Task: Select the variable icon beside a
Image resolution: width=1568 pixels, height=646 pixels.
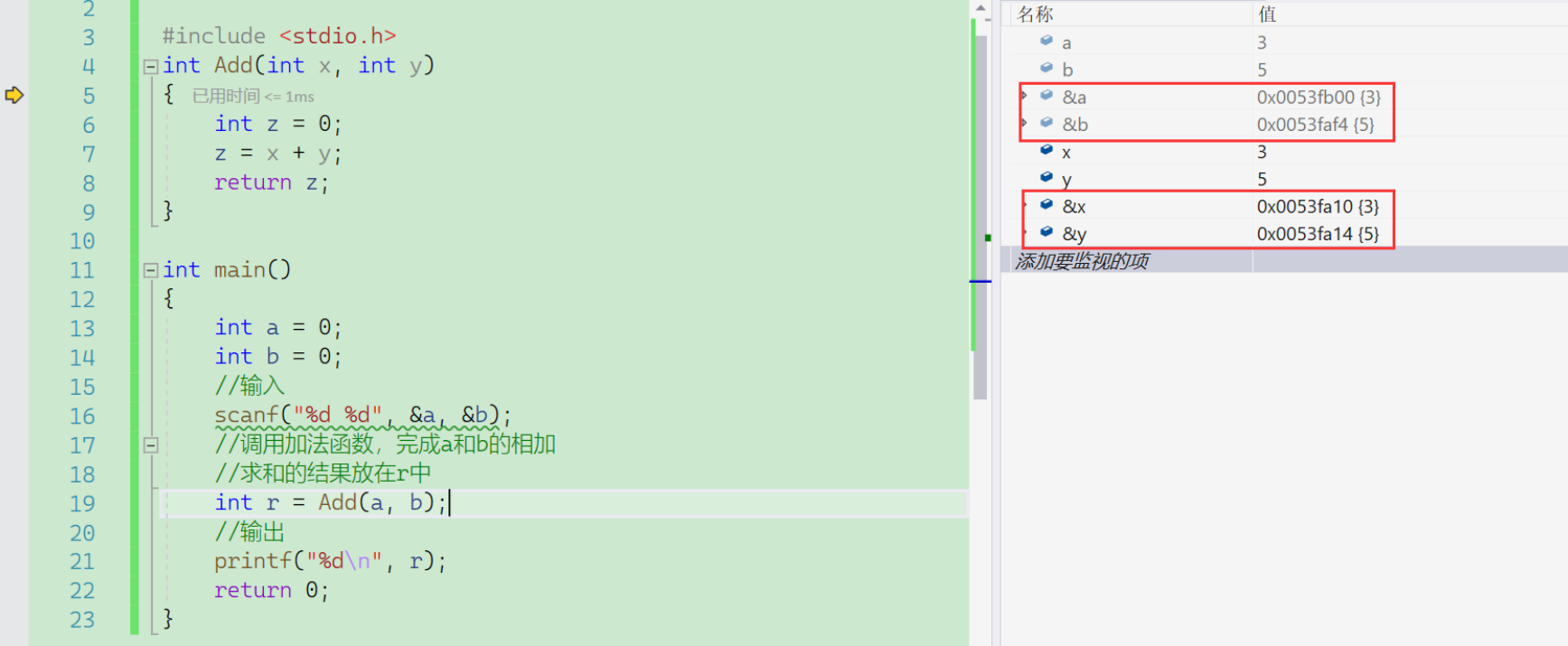Action: pyautogui.click(x=1047, y=41)
